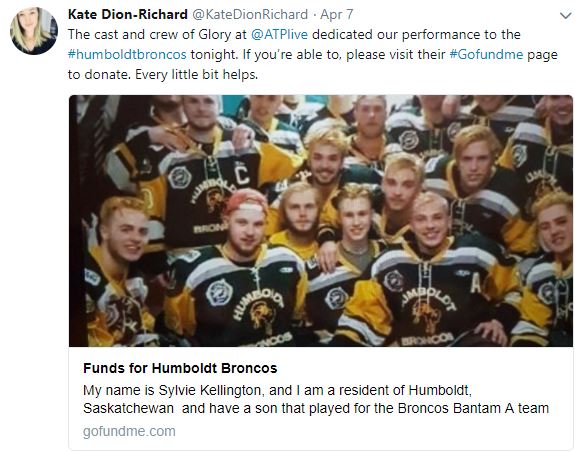
Task: Open the Humboldt Broncos team photo
Action: pyautogui.click(x=321, y=221)
